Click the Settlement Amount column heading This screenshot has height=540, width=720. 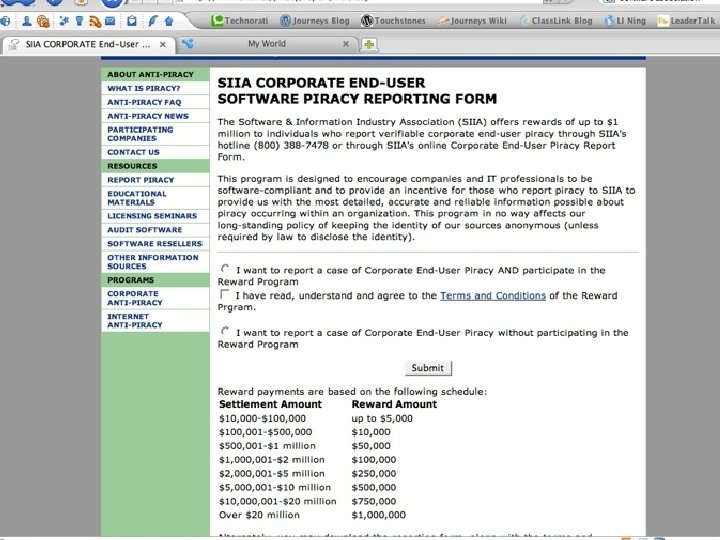[270, 404]
